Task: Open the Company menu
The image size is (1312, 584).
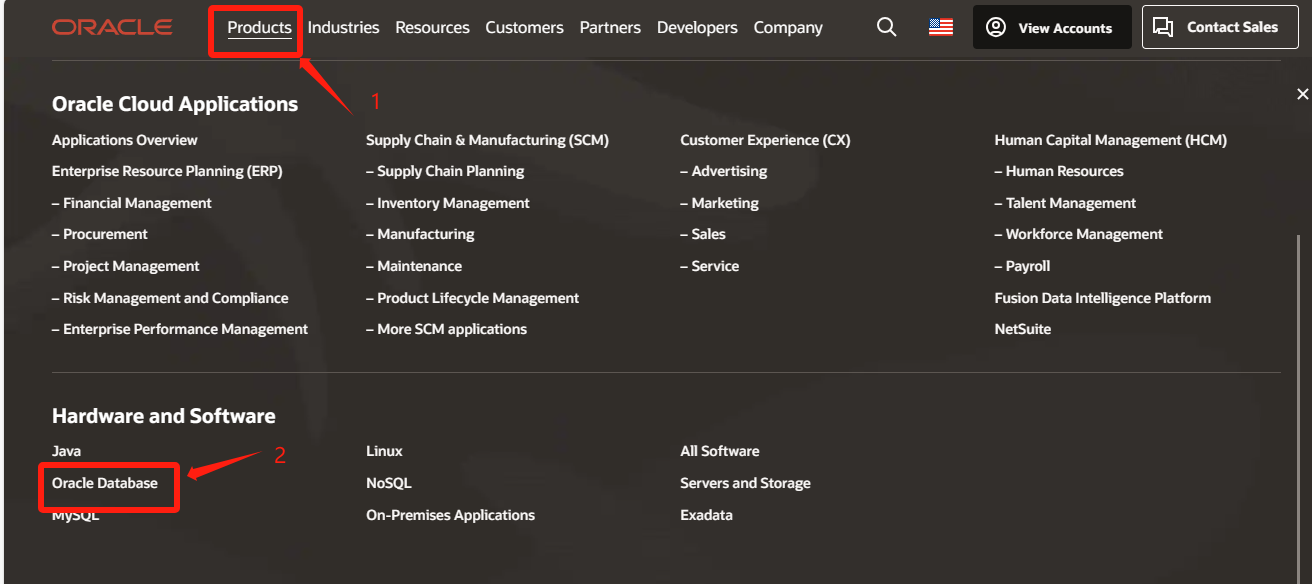Action: [788, 28]
